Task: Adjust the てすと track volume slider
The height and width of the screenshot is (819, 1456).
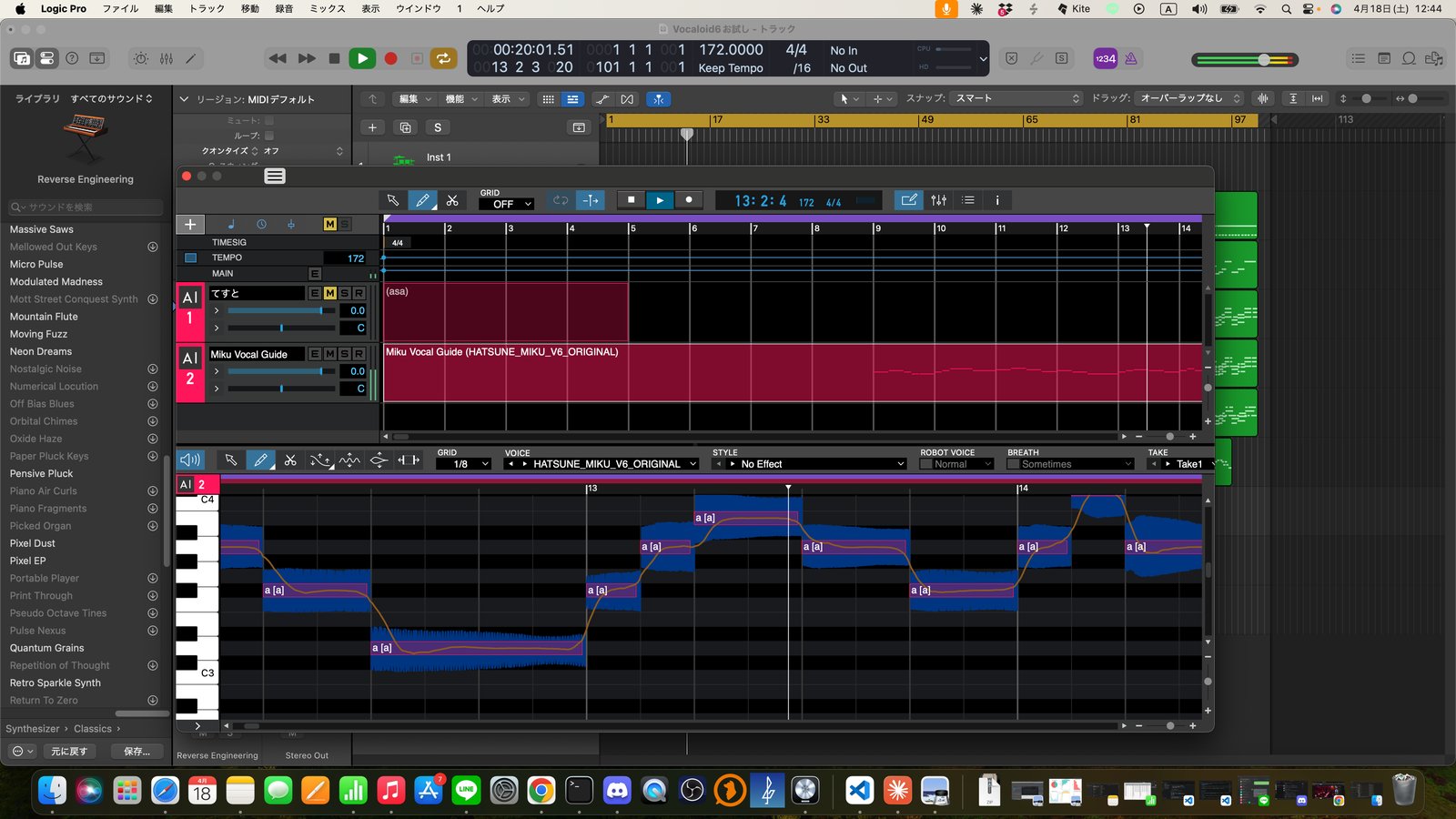Action: point(320,310)
